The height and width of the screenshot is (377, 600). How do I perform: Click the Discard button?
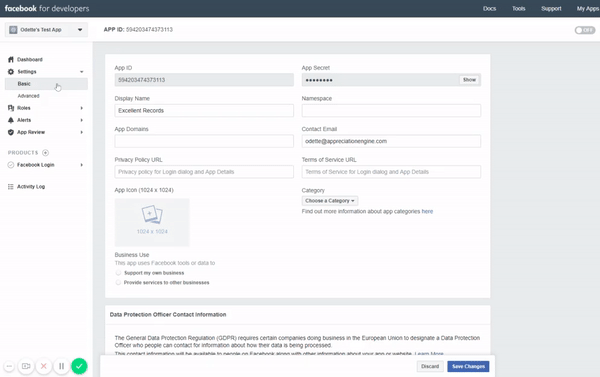tap(430, 366)
